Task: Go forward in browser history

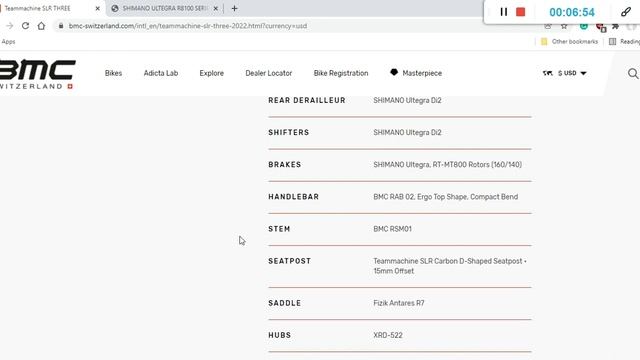Action: tap(10, 26)
